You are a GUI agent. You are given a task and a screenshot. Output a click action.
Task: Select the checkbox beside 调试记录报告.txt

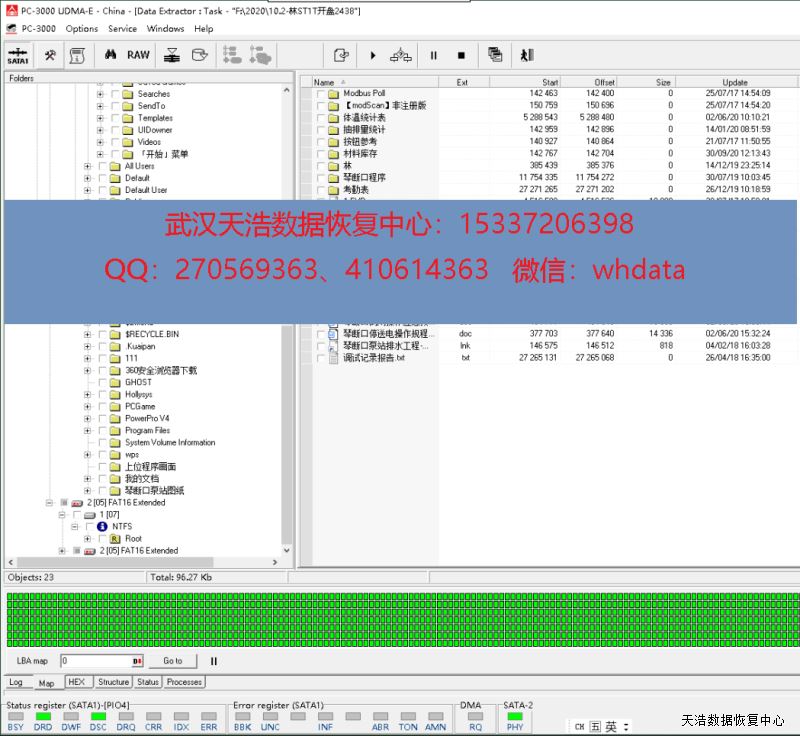(x=321, y=358)
